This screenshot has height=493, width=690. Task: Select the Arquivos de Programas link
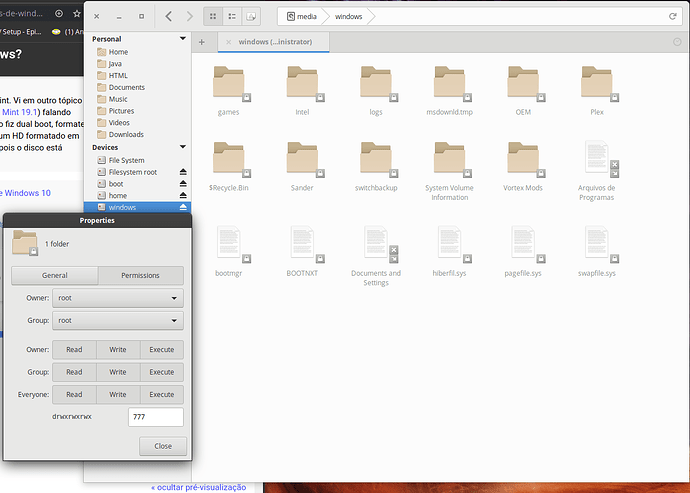(x=597, y=171)
